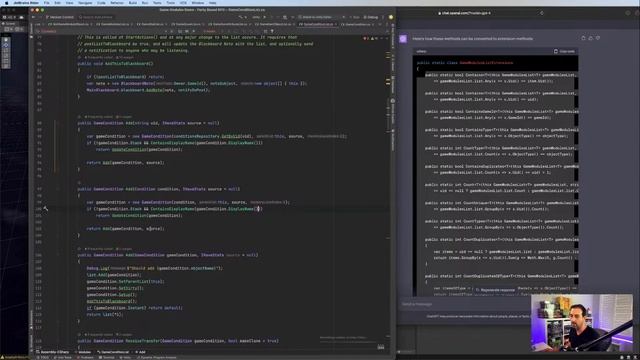Image resolution: width=640 pixels, height=360 pixels.
Task: Open the View menu
Action: click(x=69, y=3)
